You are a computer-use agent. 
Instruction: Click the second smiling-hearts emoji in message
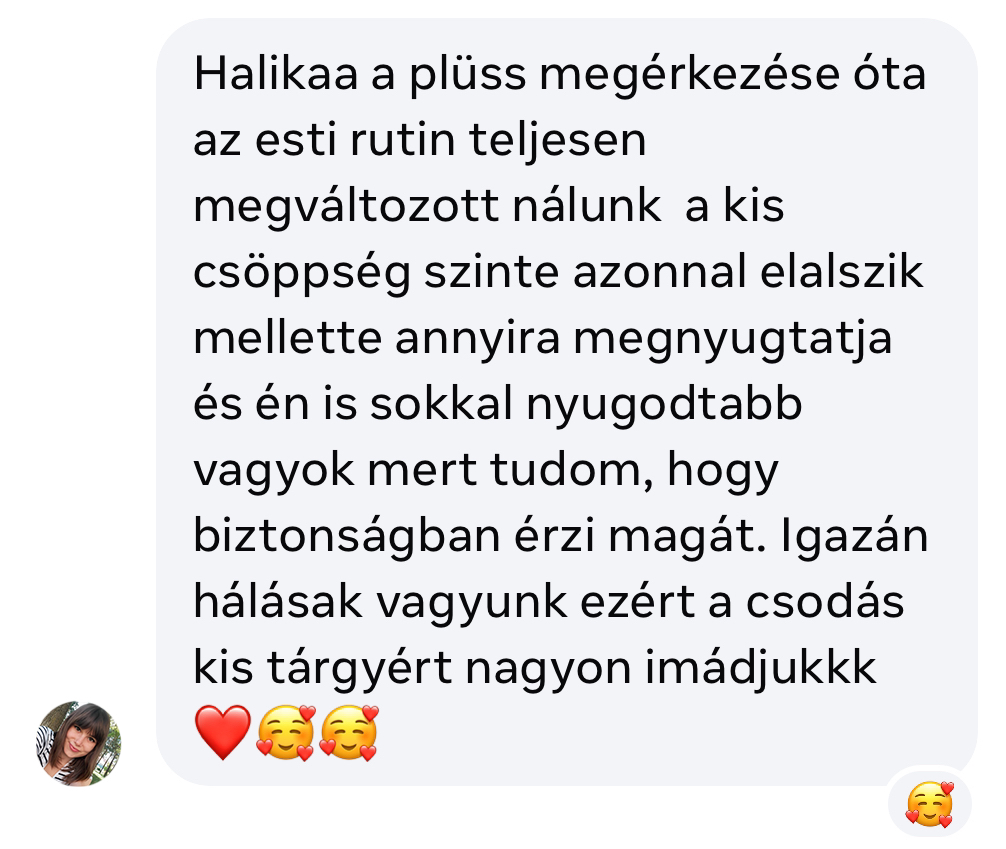tap(348, 732)
